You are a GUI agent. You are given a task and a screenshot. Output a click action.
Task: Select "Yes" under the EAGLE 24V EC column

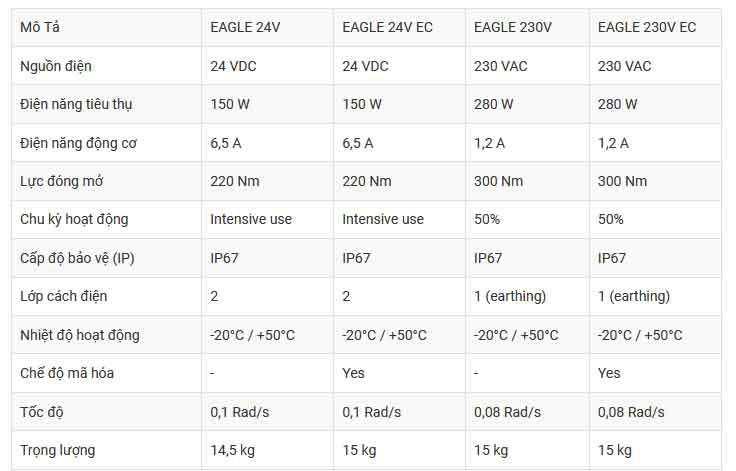[x=354, y=373]
